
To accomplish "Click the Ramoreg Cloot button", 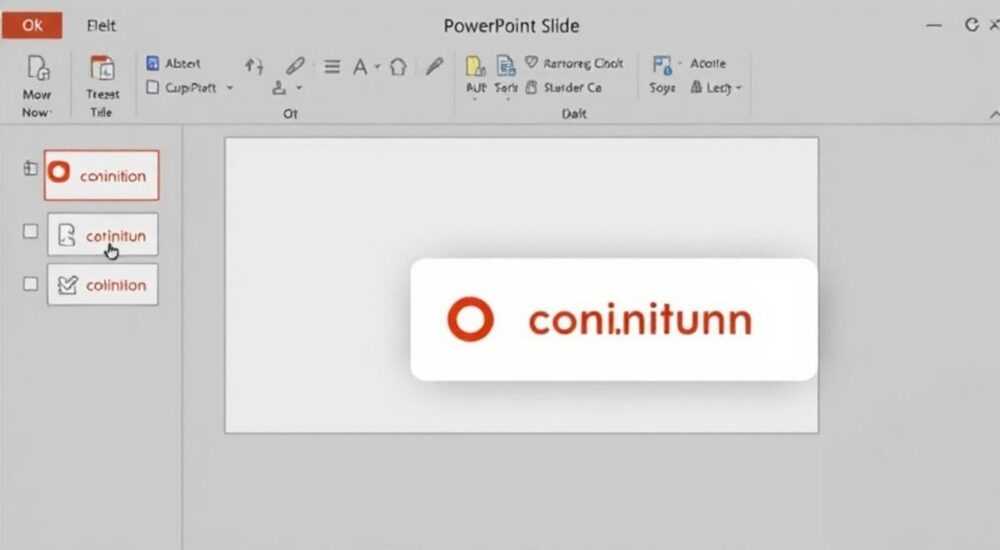I will (574, 63).
